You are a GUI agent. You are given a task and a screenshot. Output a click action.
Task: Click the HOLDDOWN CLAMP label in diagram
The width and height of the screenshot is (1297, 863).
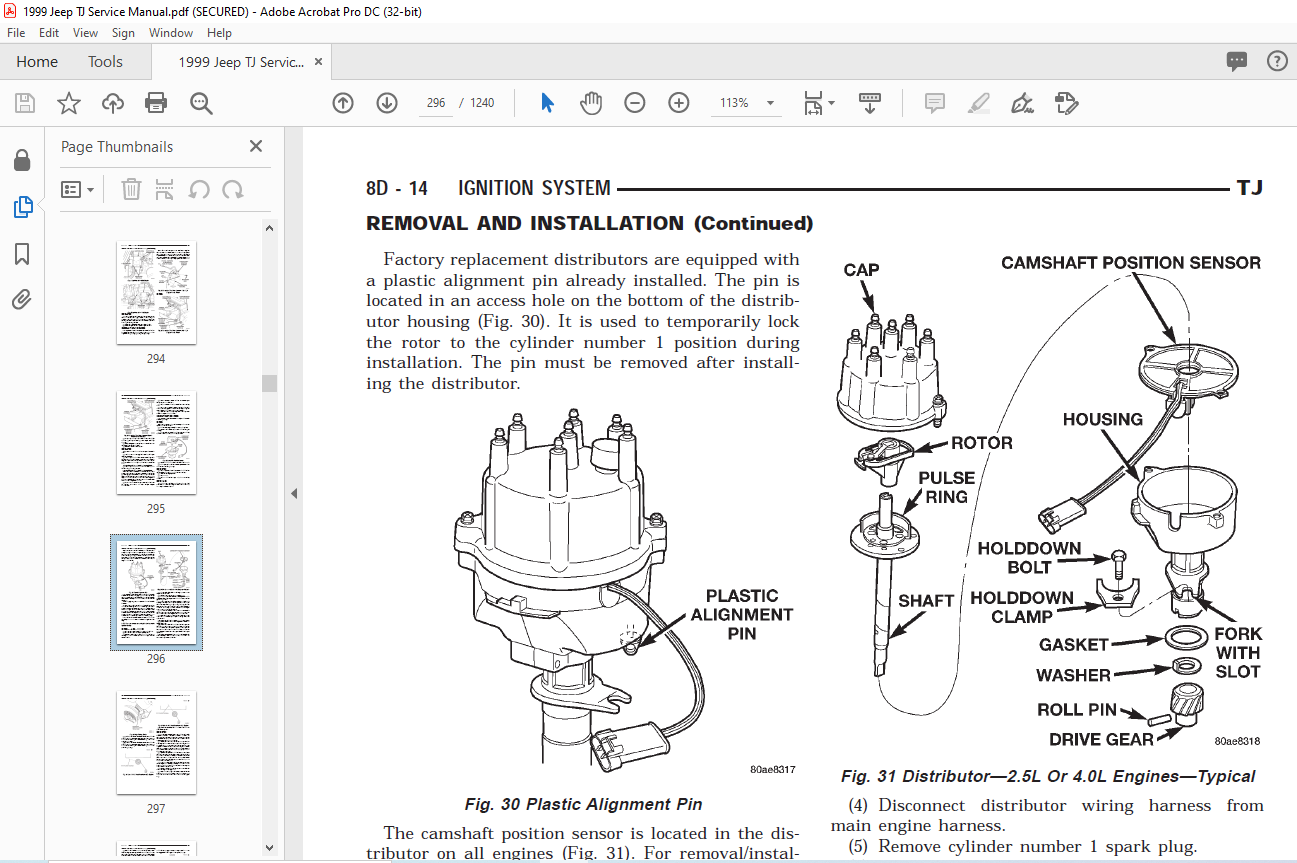click(1021, 607)
